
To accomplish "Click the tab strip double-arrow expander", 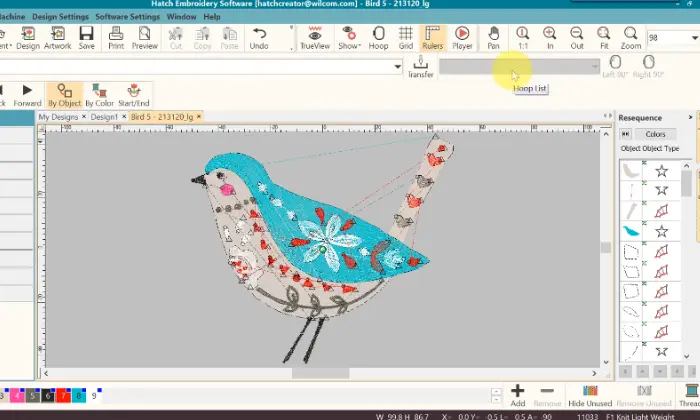I will pos(608,116).
